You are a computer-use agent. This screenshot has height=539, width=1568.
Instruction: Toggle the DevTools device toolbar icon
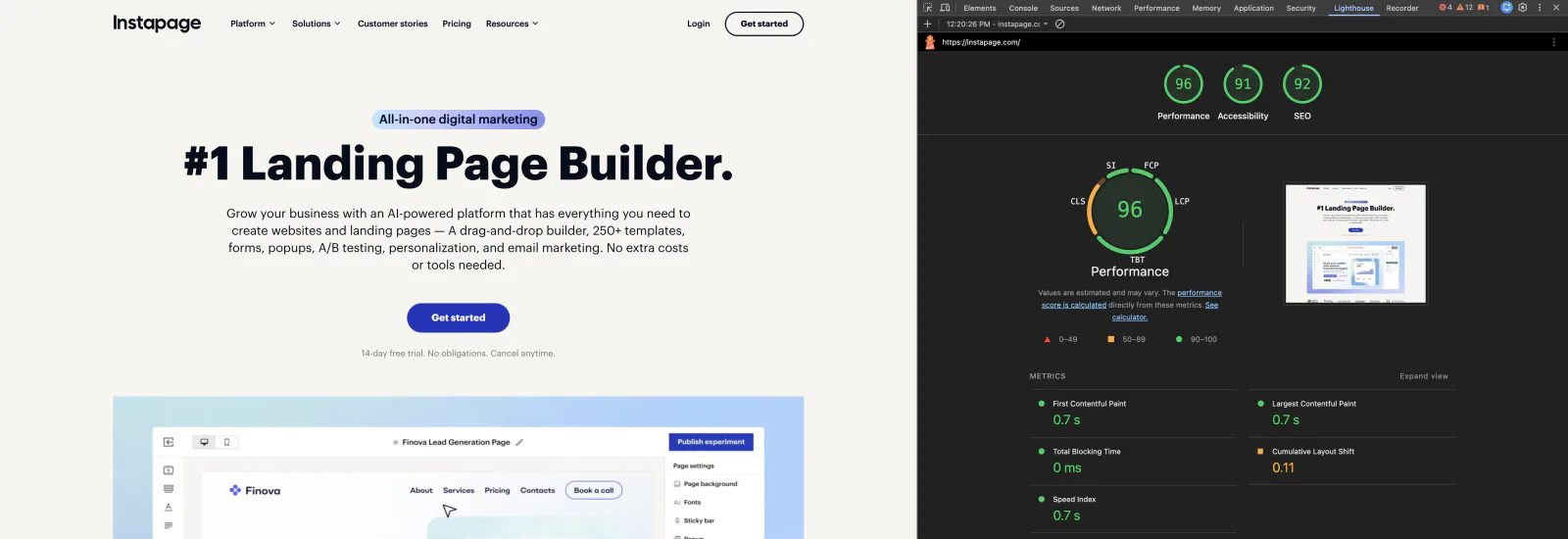945,8
